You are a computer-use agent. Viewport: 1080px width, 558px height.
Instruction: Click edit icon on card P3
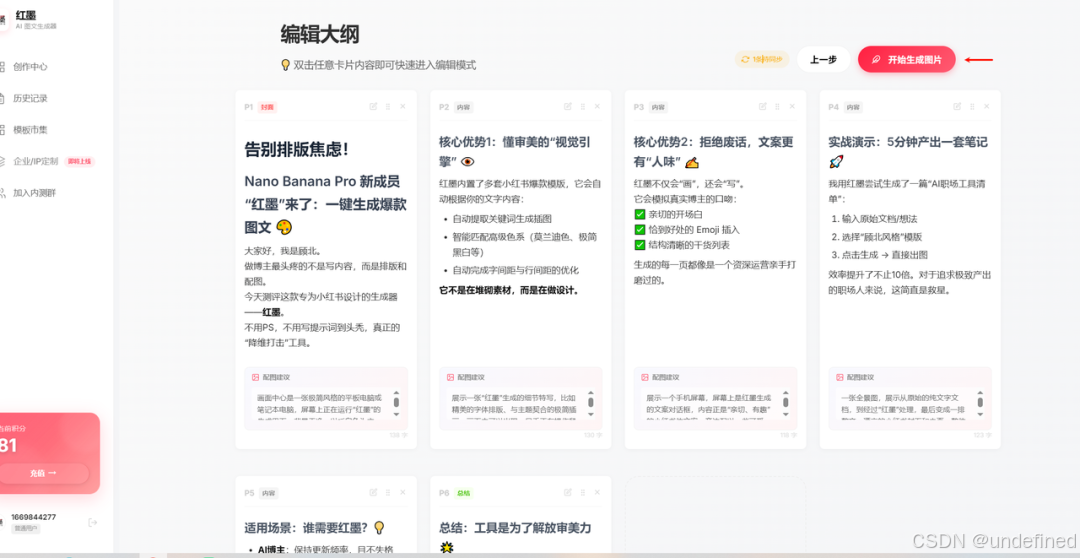pos(763,106)
